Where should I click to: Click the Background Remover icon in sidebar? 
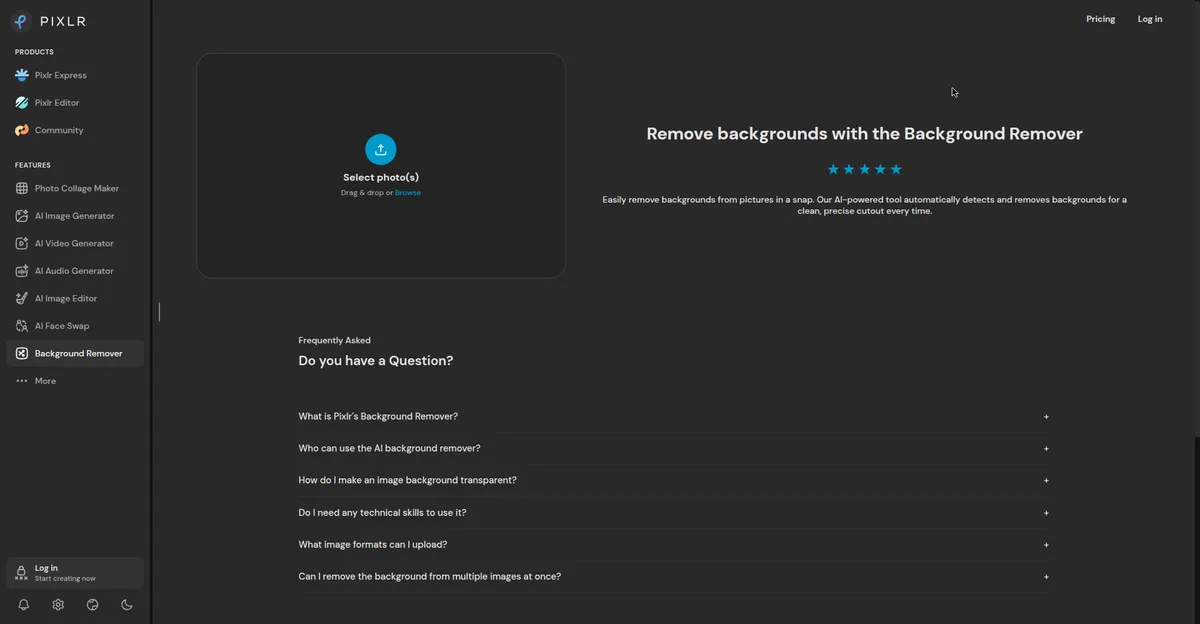point(22,353)
